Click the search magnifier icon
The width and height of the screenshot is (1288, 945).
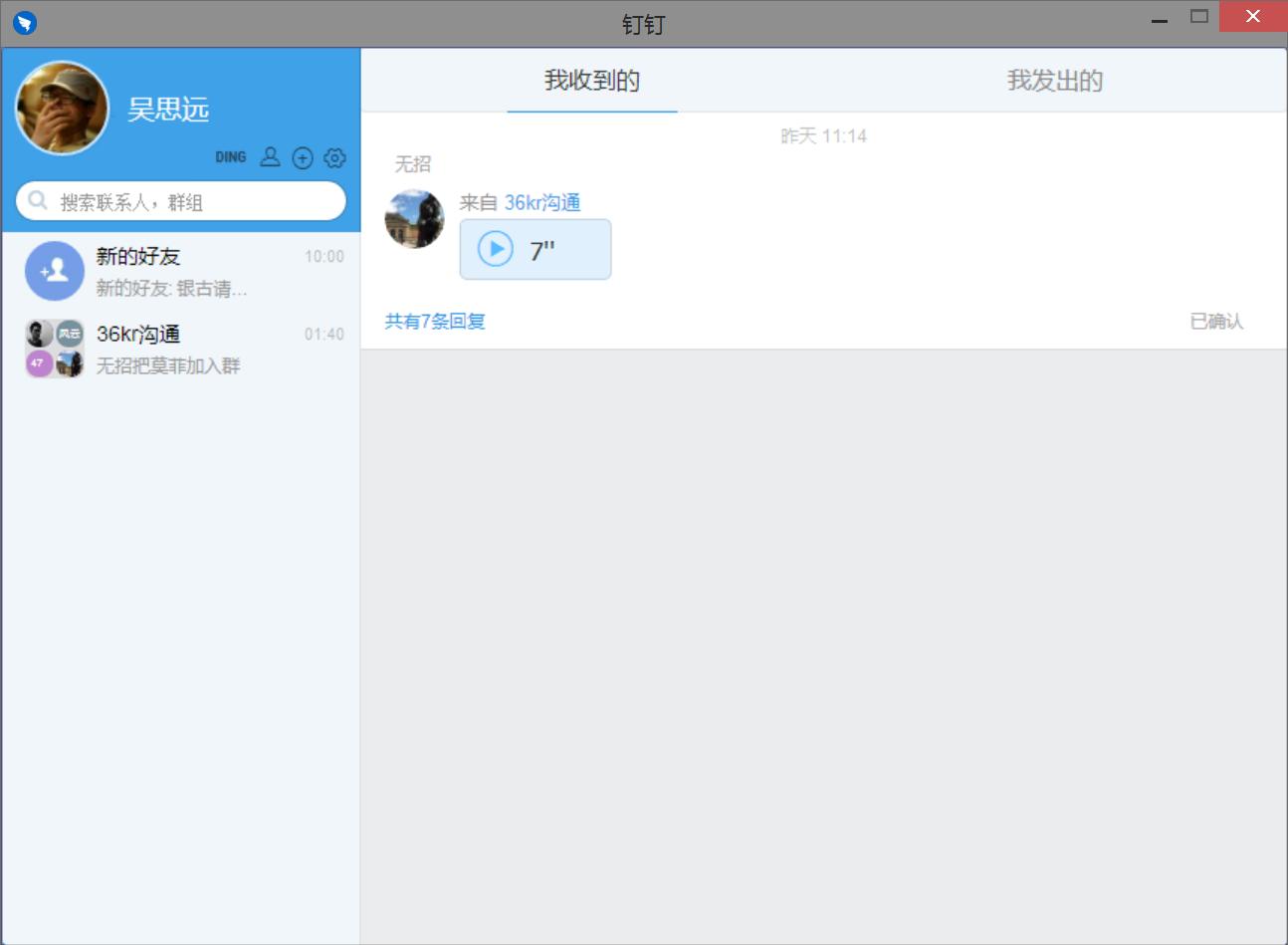(x=38, y=200)
